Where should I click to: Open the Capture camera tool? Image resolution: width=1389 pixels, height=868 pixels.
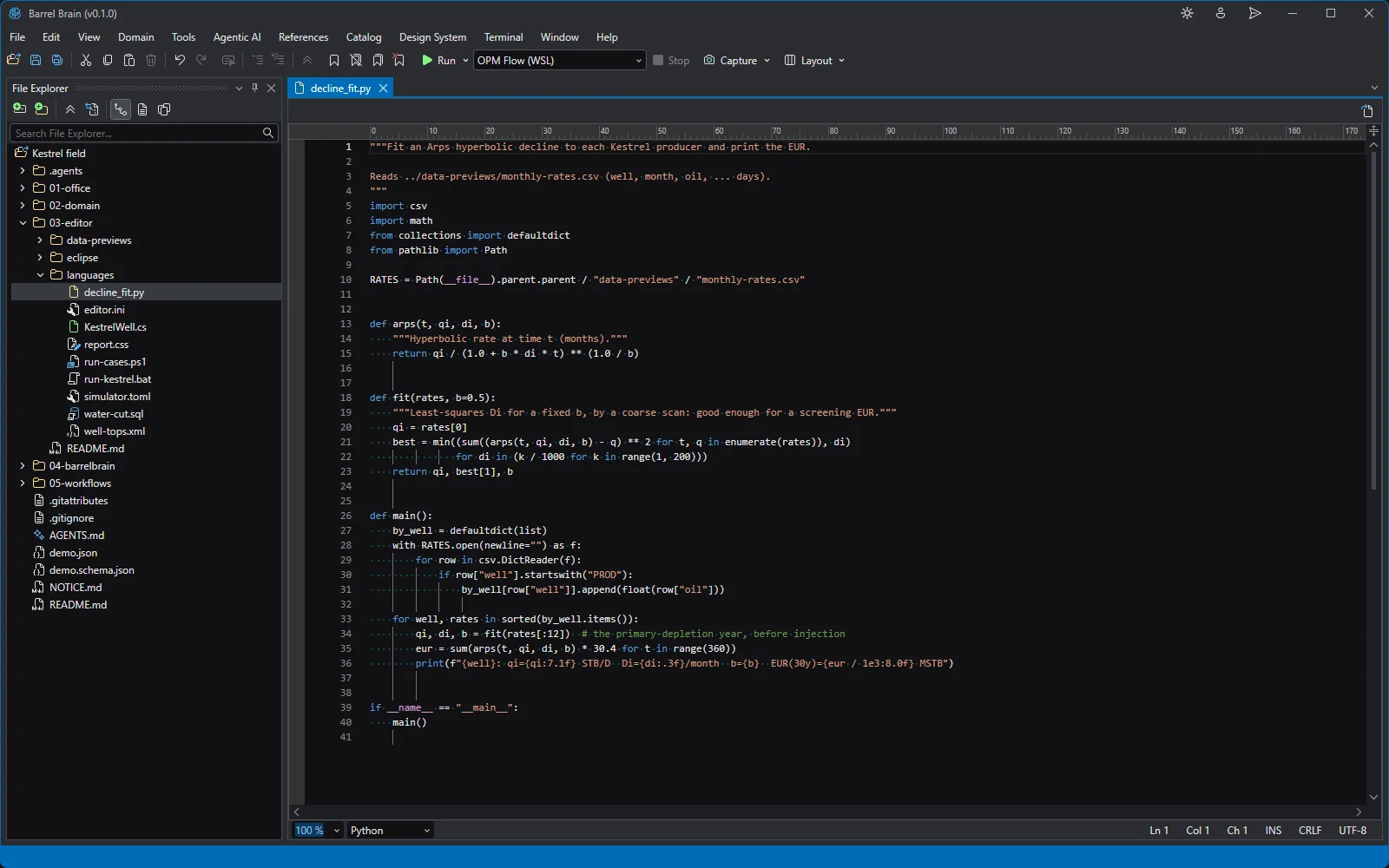(x=730, y=61)
